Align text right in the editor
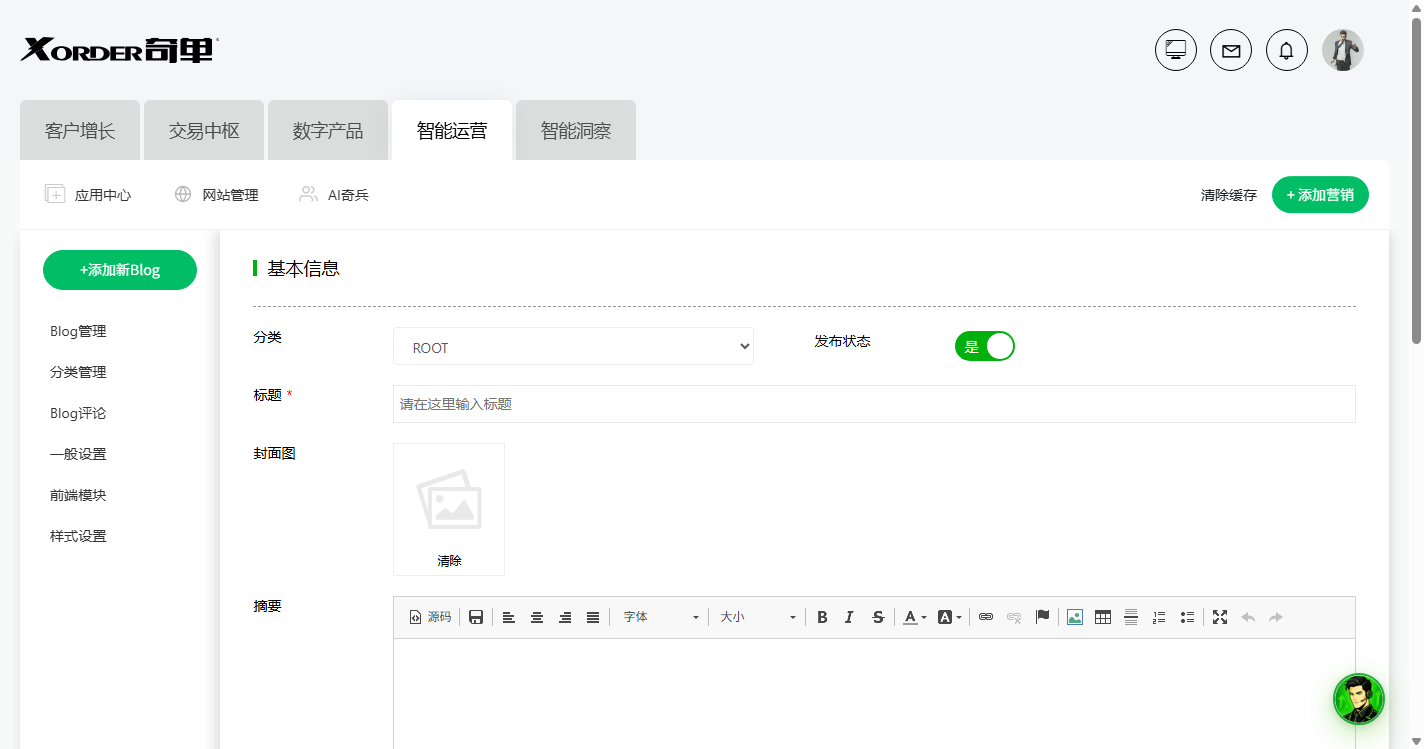Image resolution: width=1424 pixels, height=749 pixels. (x=565, y=617)
